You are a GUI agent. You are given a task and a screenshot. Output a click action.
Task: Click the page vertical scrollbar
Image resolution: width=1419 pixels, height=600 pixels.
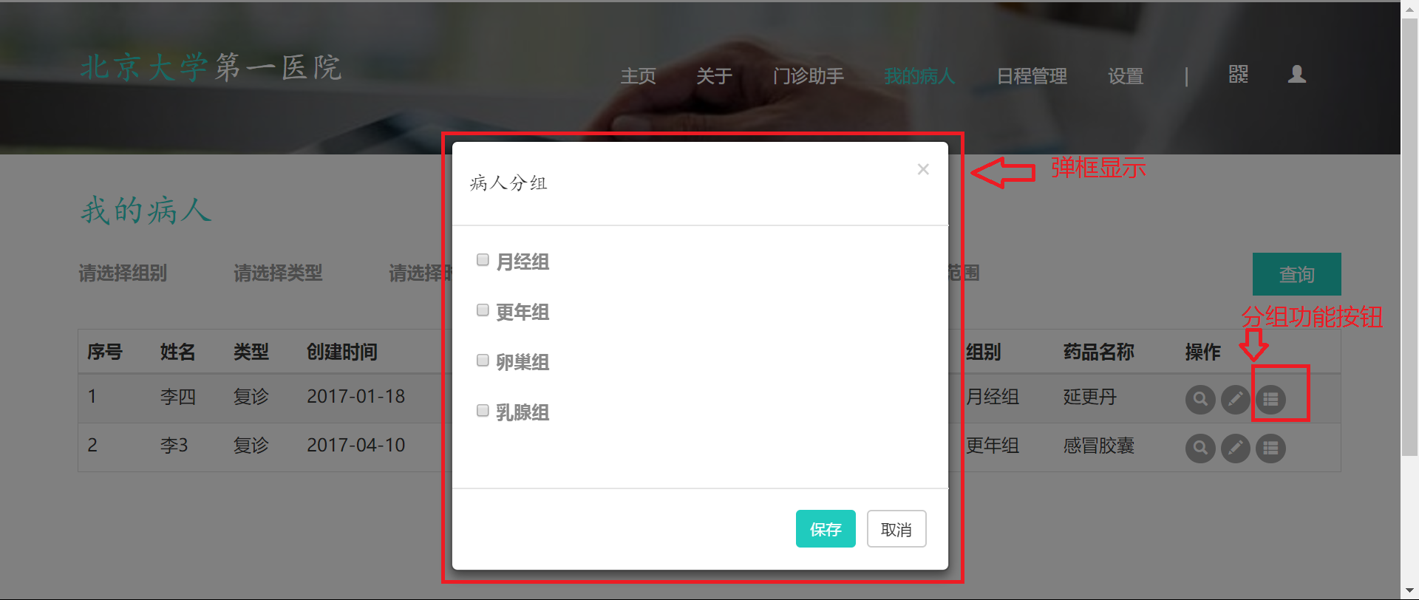[1410, 300]
